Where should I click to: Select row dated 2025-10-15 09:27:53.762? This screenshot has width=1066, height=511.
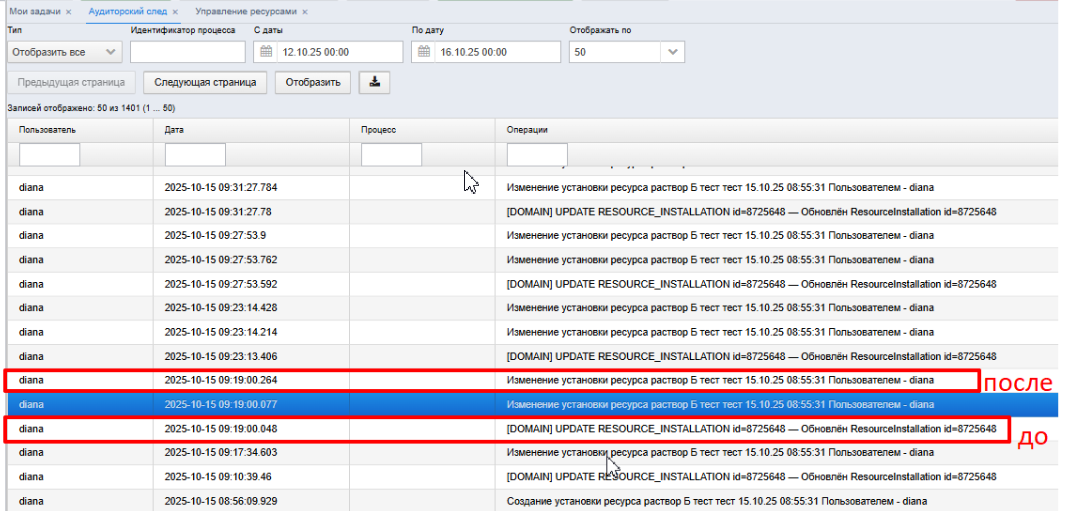[x=533, y=260]
